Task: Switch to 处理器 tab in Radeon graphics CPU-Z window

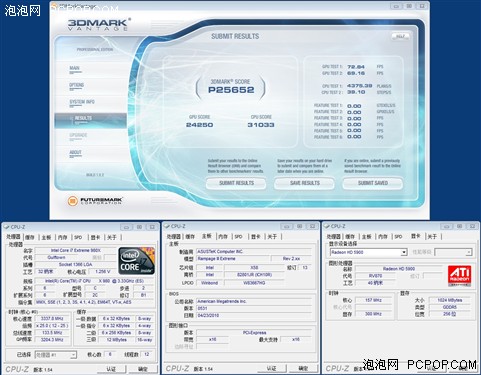Action: pyautogui.click(x=334, y=237)
